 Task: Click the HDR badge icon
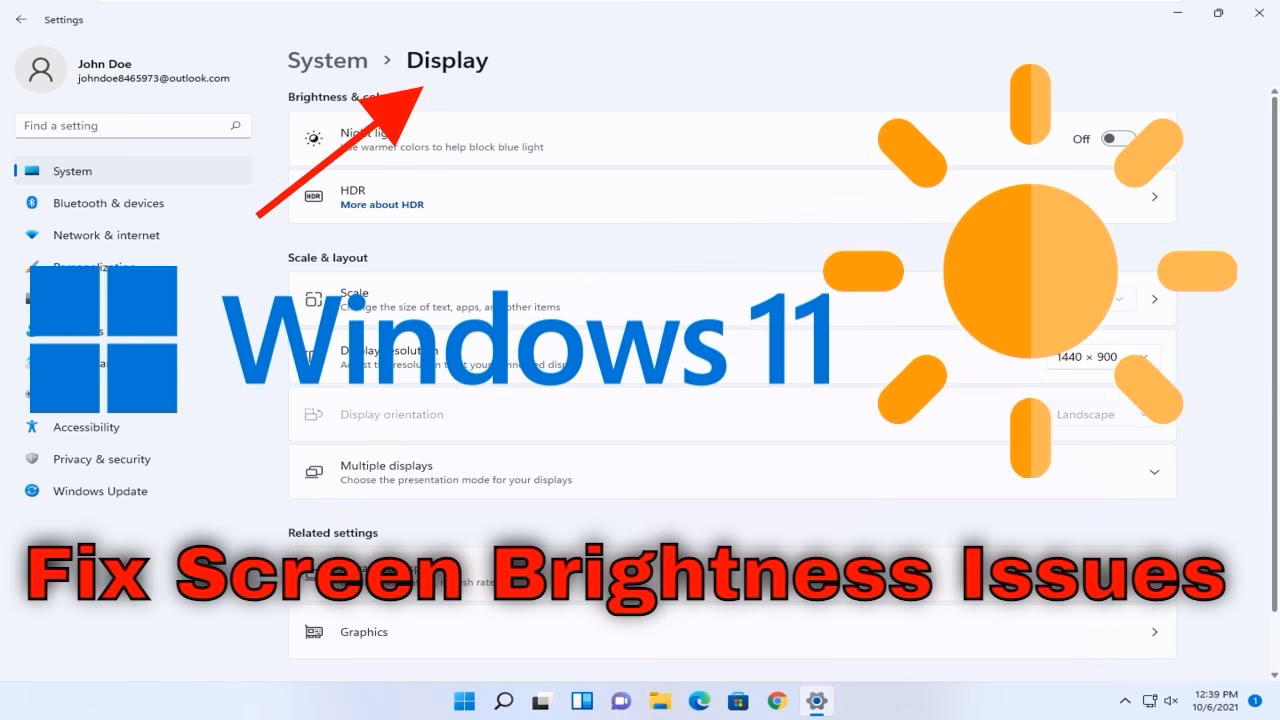314,197
